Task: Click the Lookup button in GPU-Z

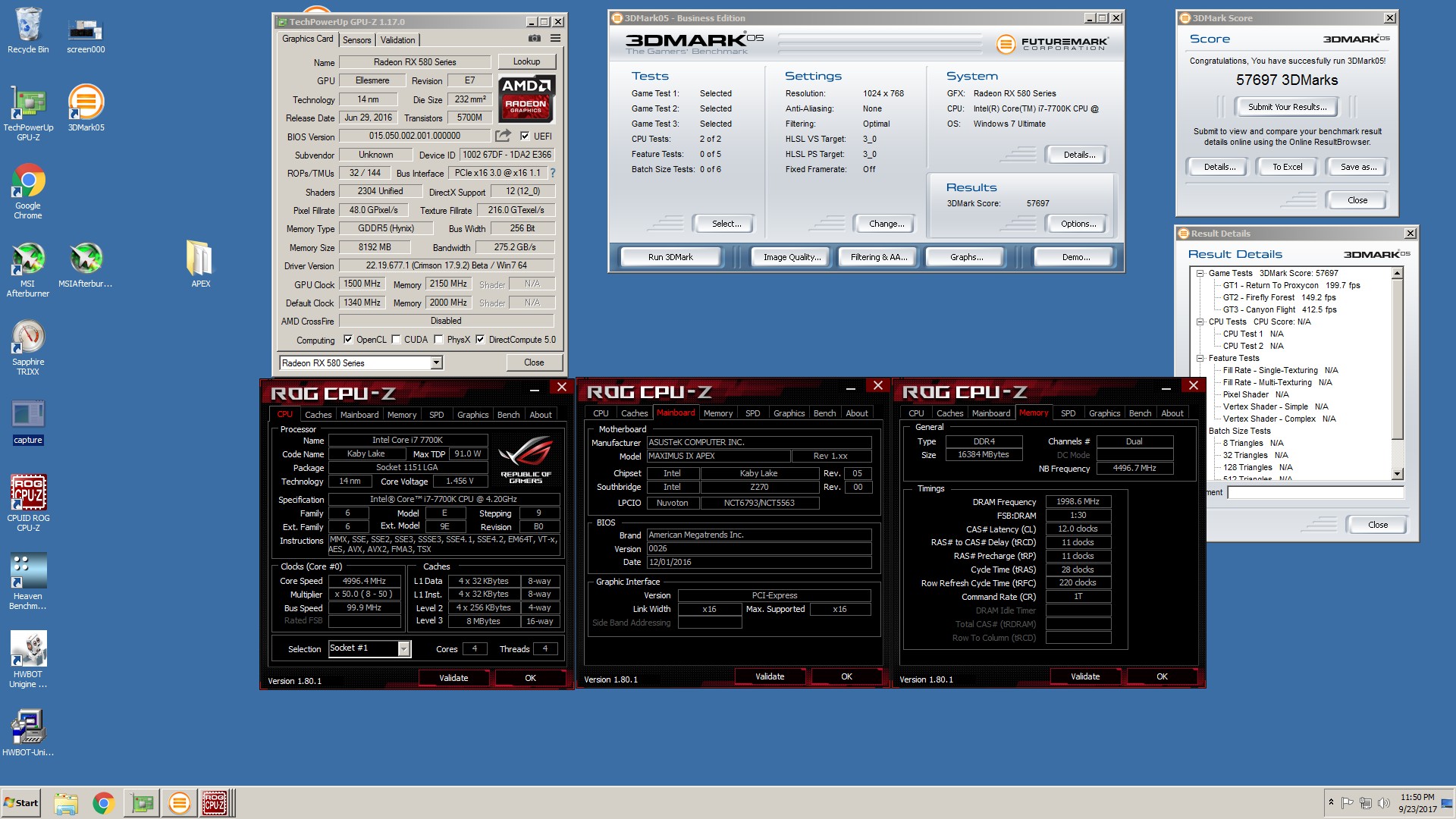Action: coord(527,62)
